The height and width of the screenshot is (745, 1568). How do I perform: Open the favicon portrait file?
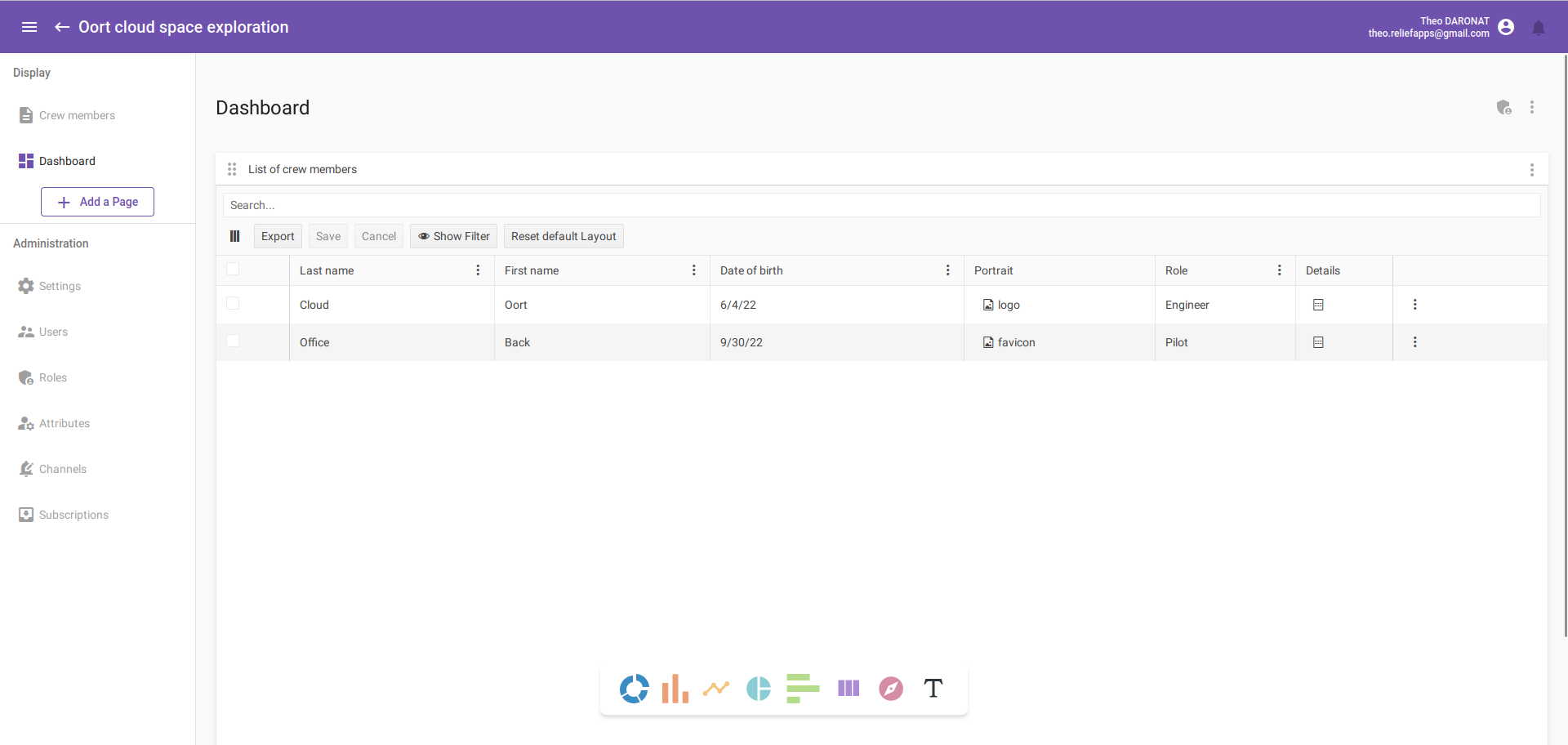click(x=1009, y=342)
